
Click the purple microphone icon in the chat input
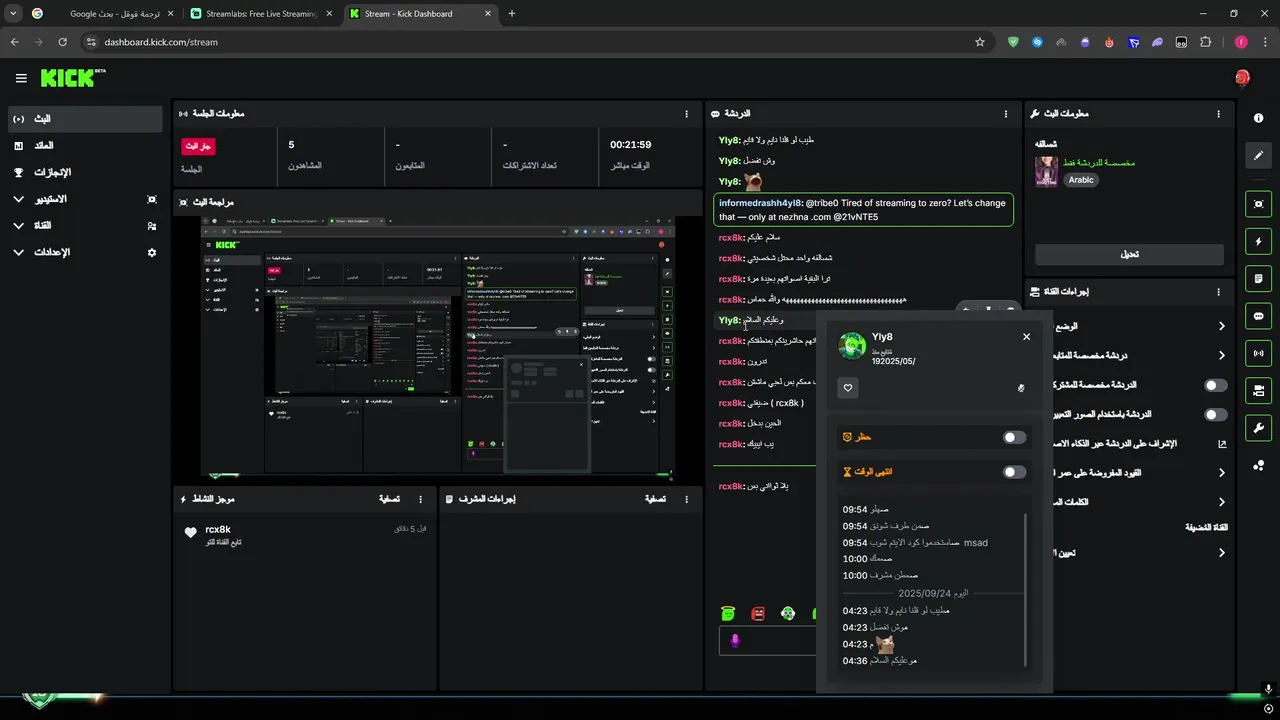(x=735, y=641)
